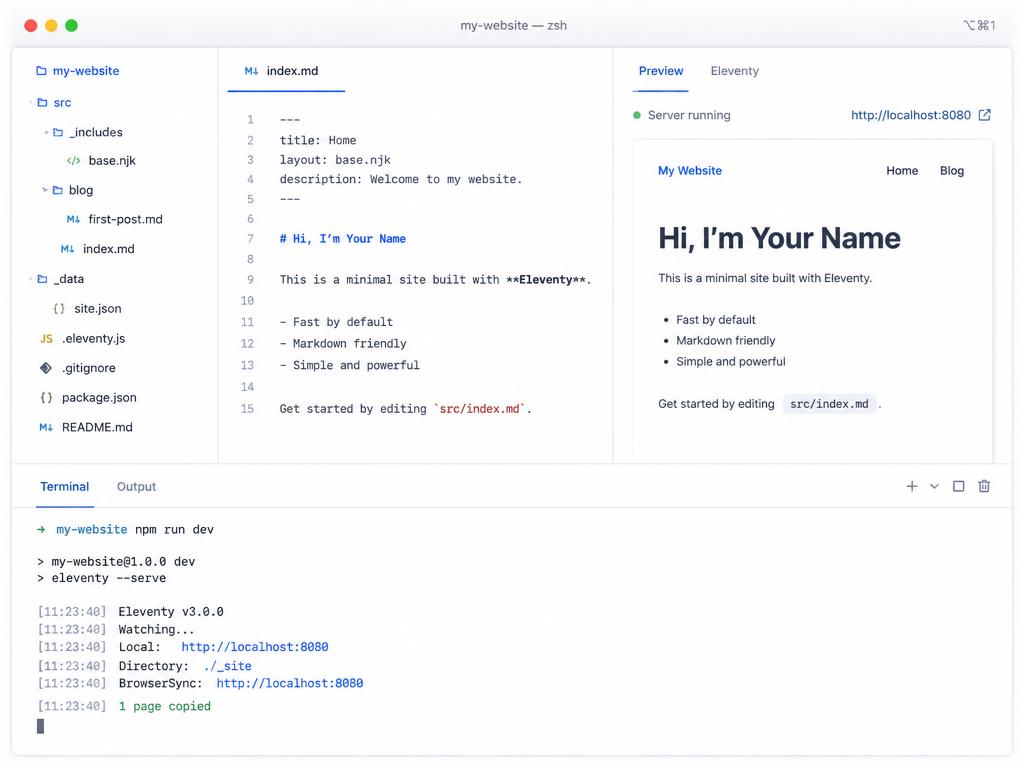Click the base.njk code file icon
Image resolution: width=1024 pixels, height=768 pixels.
[x=74, y=161]
